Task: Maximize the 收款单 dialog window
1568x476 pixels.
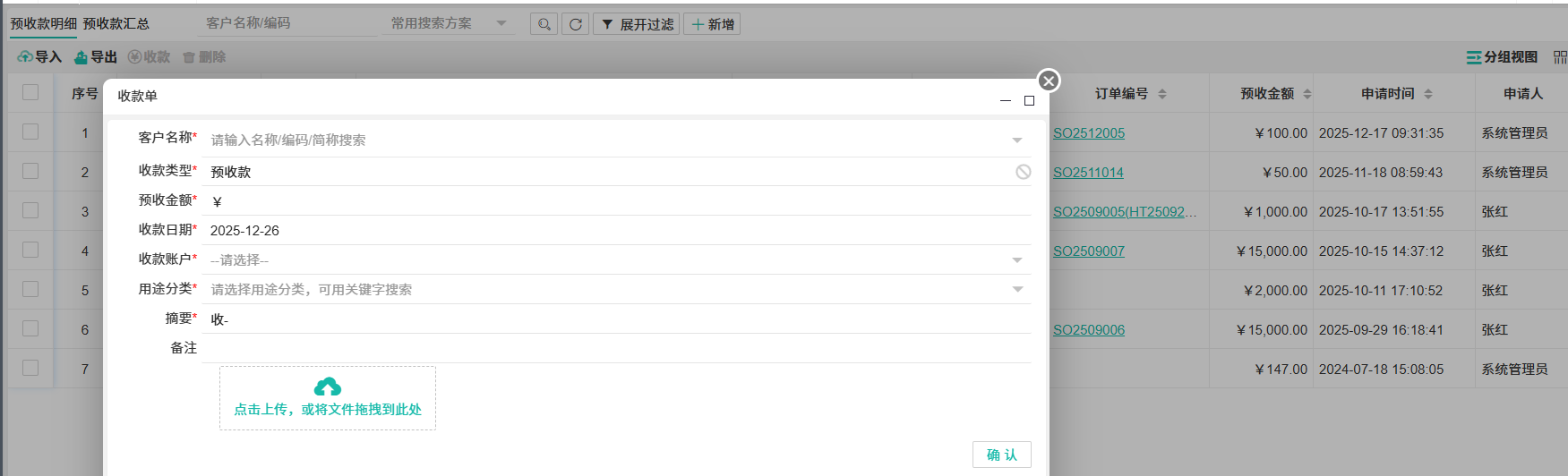Action: click(x=1029, y=101)
